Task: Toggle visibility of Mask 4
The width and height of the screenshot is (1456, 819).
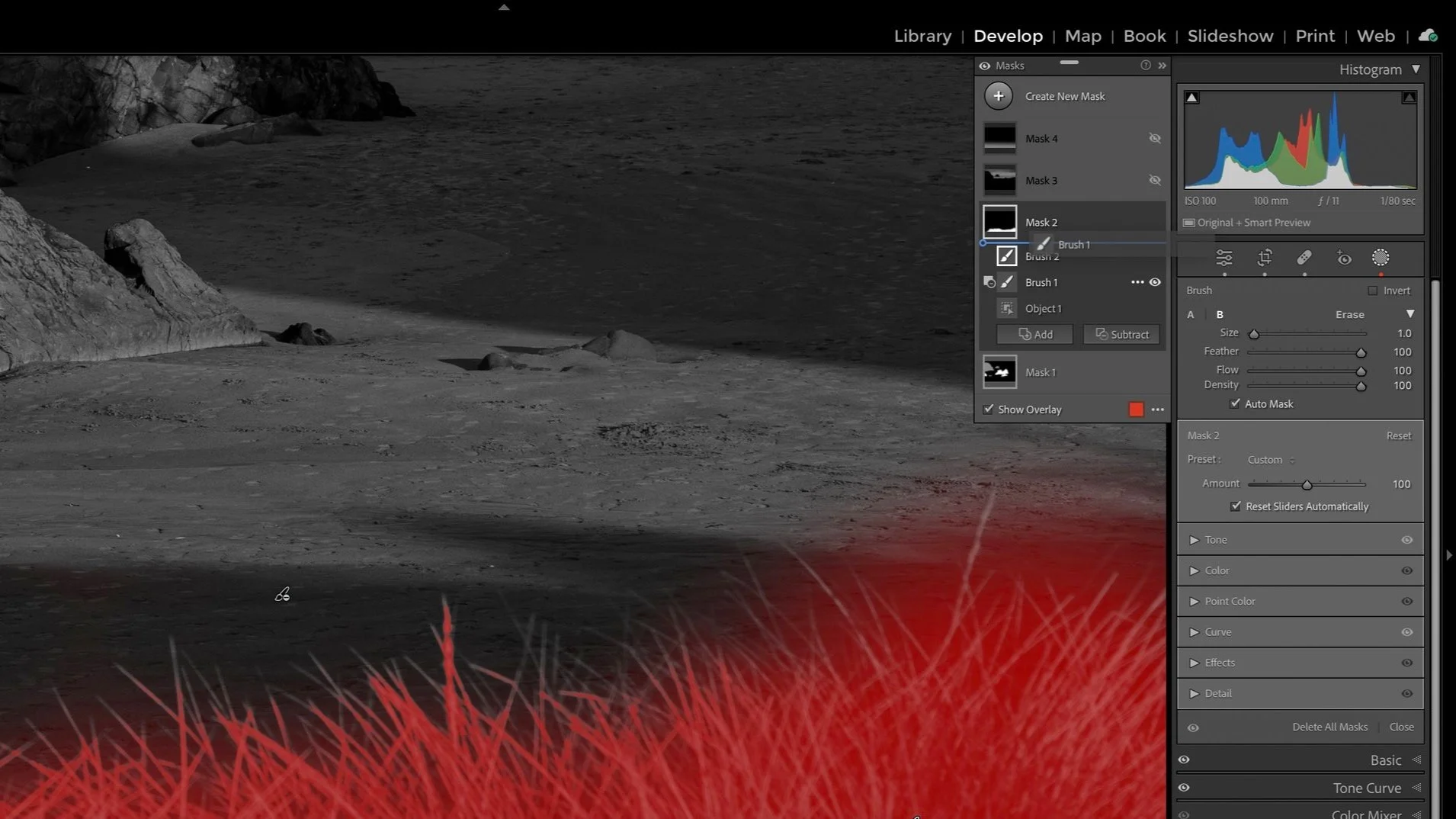Action: (x=1155, y=138)
